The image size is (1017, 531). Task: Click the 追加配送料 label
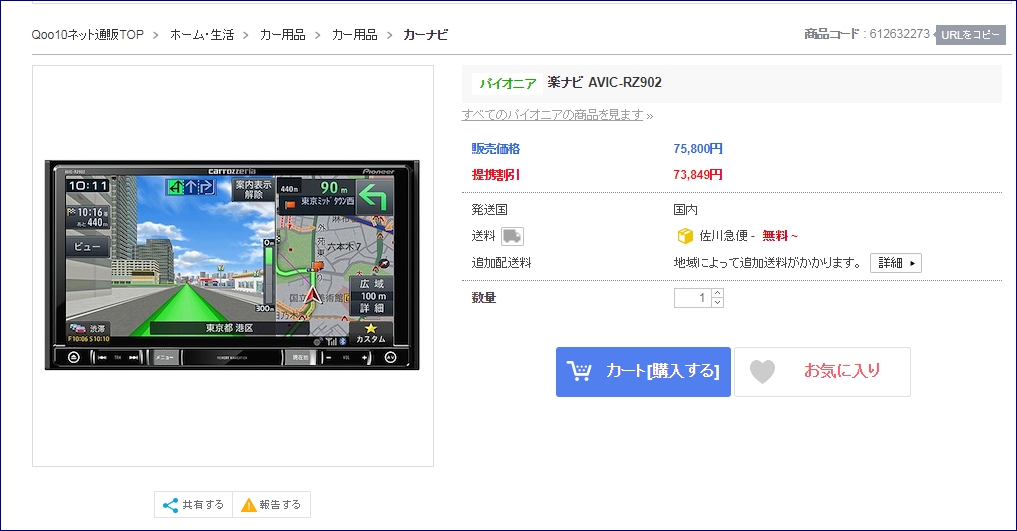pos(501,263)
